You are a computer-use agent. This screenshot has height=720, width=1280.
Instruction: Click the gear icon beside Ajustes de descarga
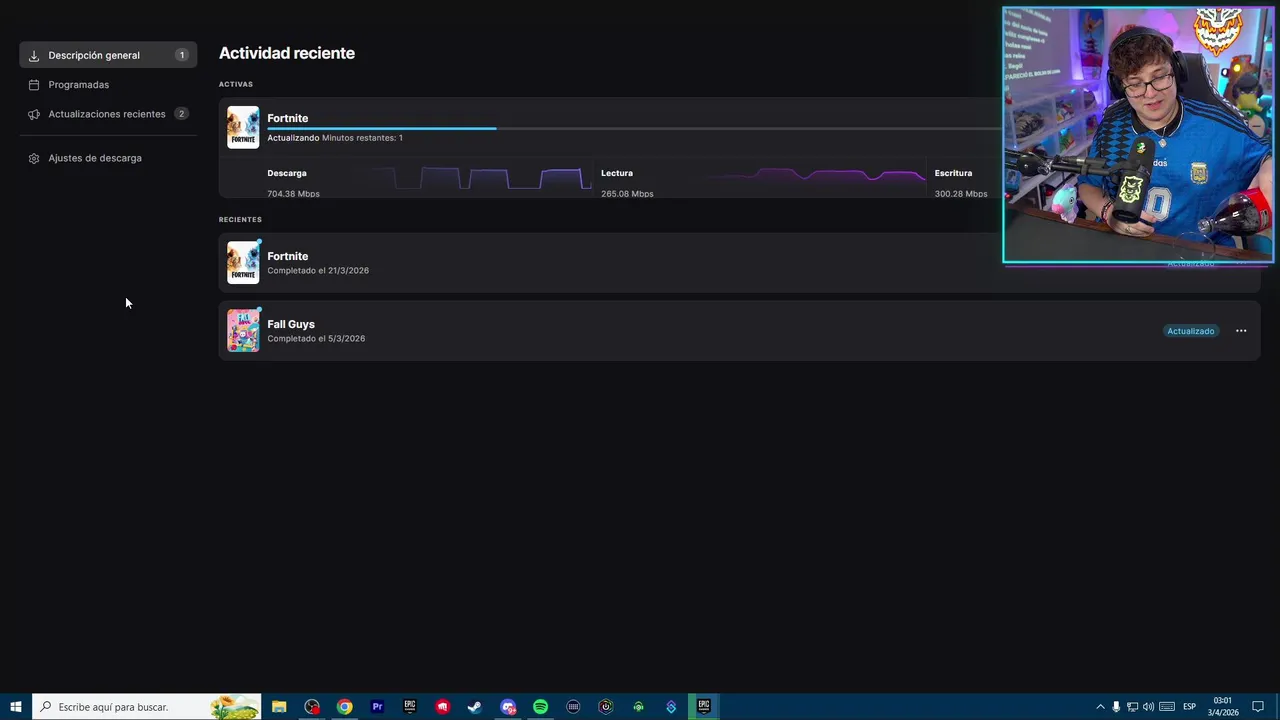tap(34, 158)
